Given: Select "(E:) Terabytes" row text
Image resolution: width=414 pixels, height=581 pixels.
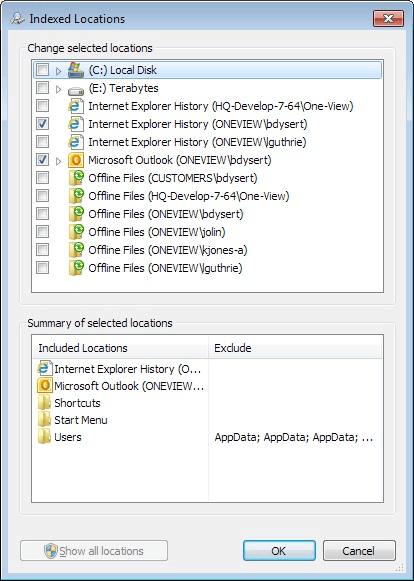Looking at the screenshot, I should pyautogui.click(x=123, y=88).
